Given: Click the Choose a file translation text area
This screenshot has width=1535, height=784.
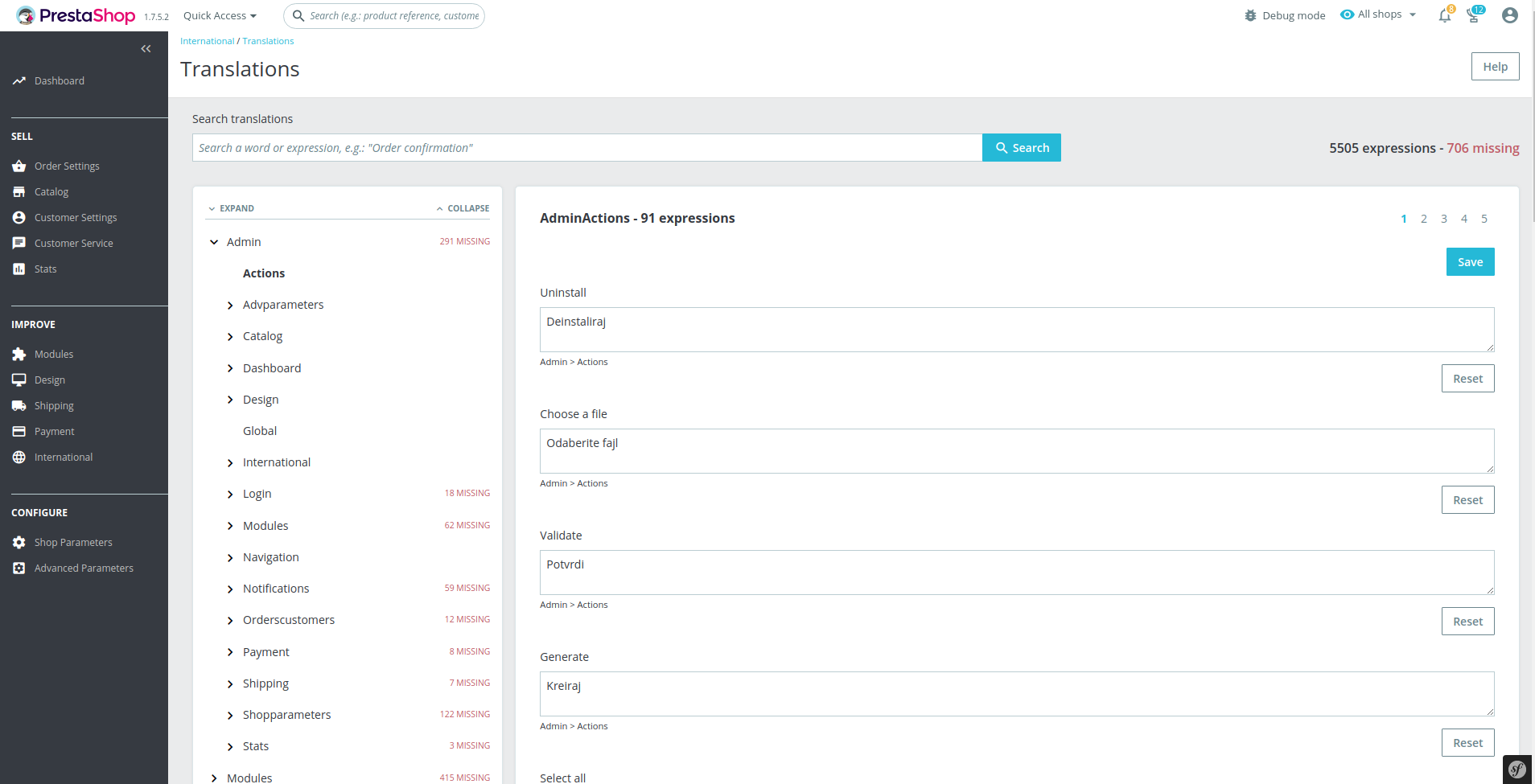Looking at the screenshot, I should (x=1017, y=451).
